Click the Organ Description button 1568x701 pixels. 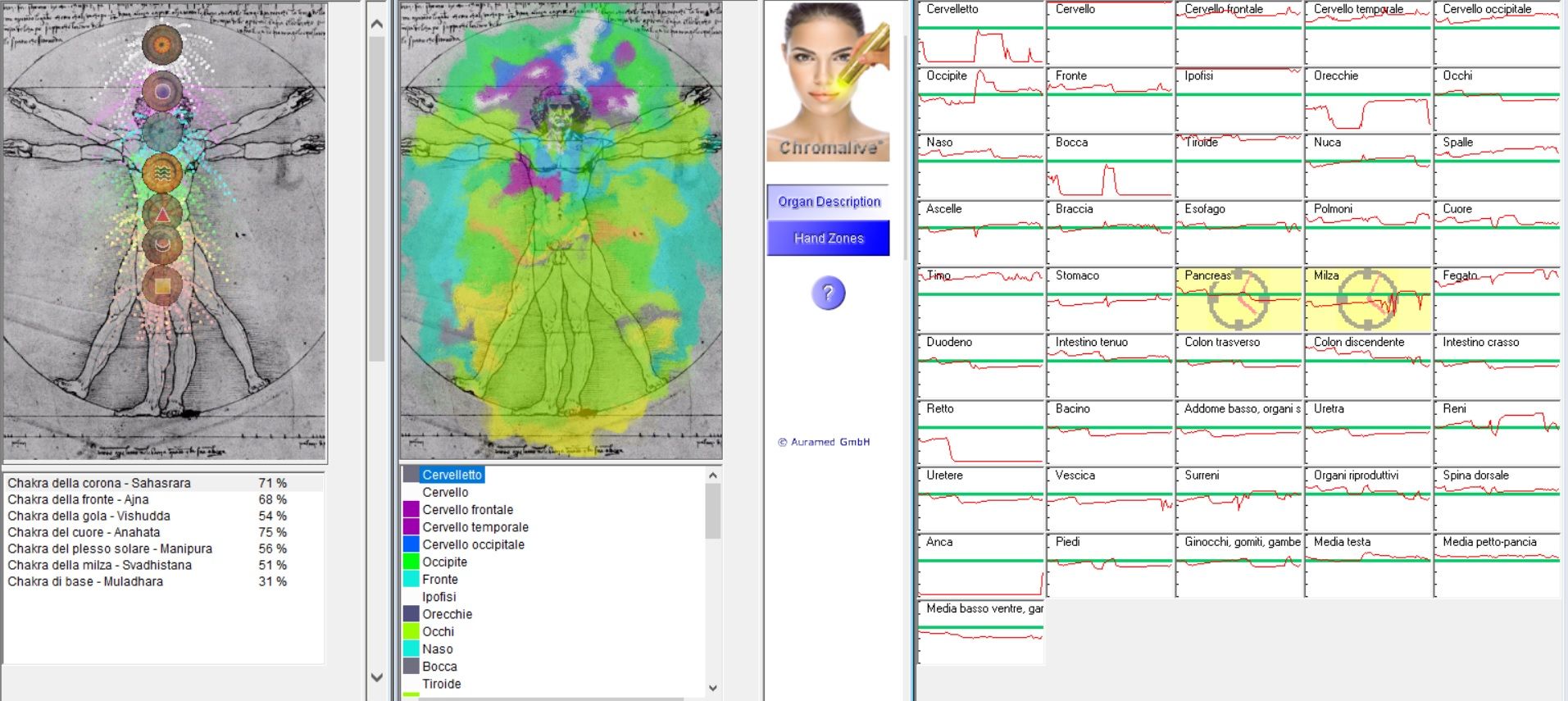[x=828, y=202]
